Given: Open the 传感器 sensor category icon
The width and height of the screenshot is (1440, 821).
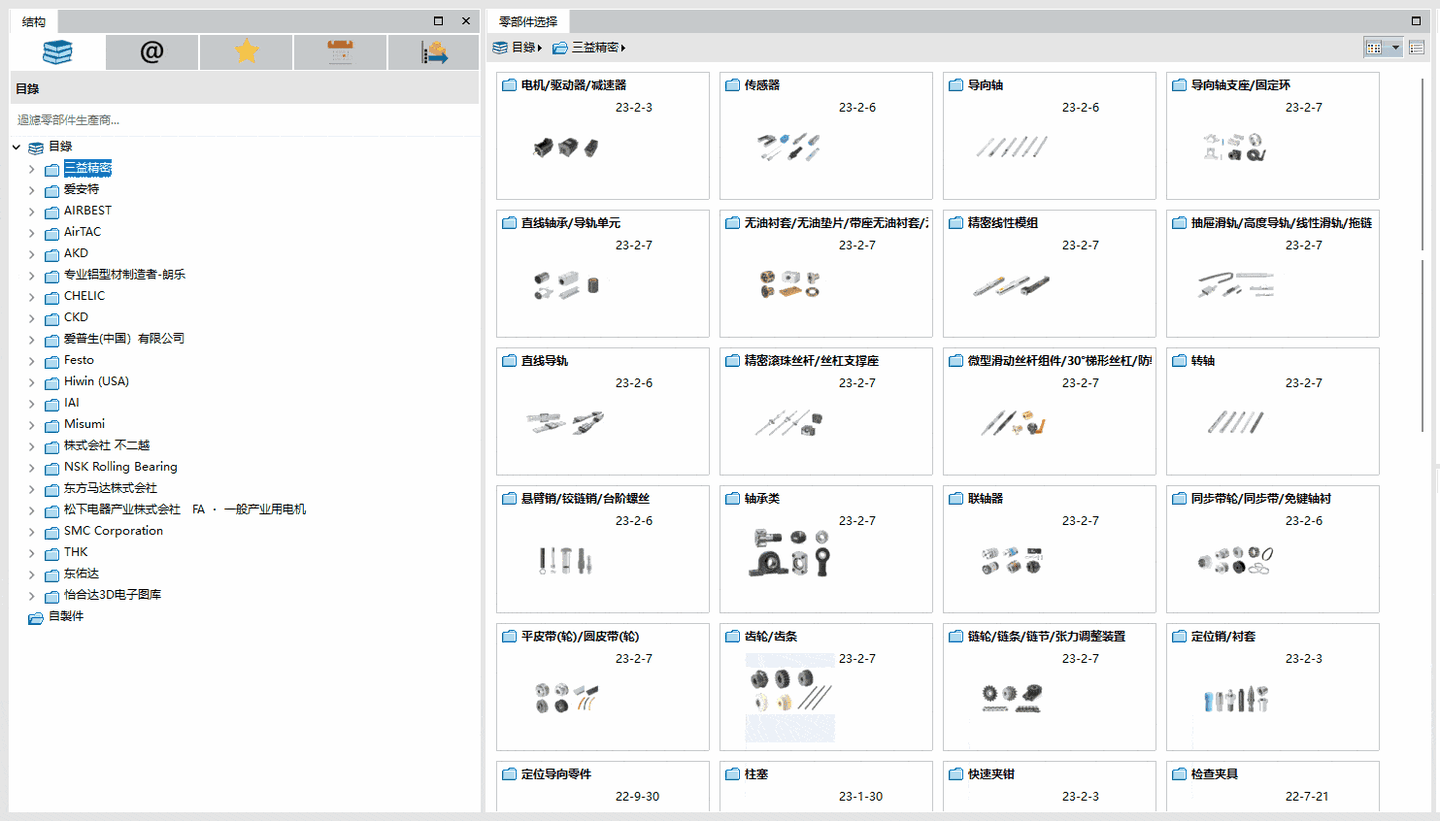Looking at the screenshot, I should point(732,85).
